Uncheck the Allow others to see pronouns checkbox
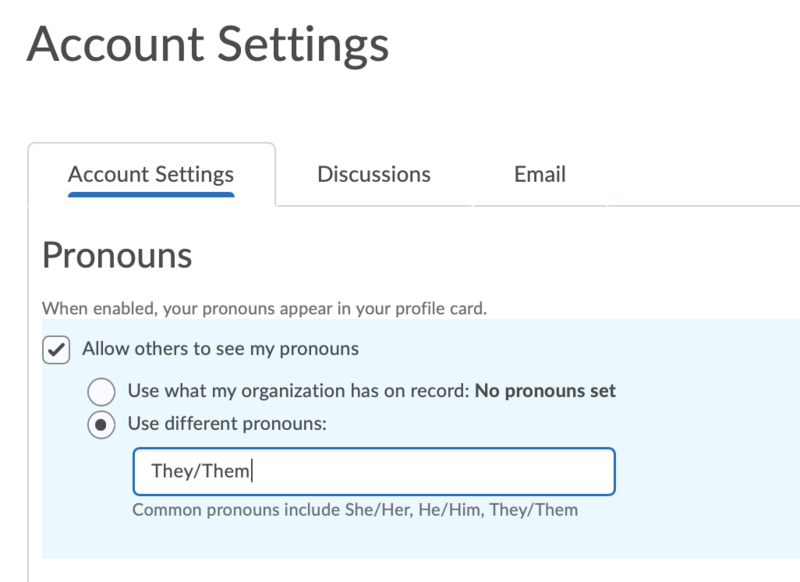The image size is (800, 582). pyautogui.click(x=57, y=350)
